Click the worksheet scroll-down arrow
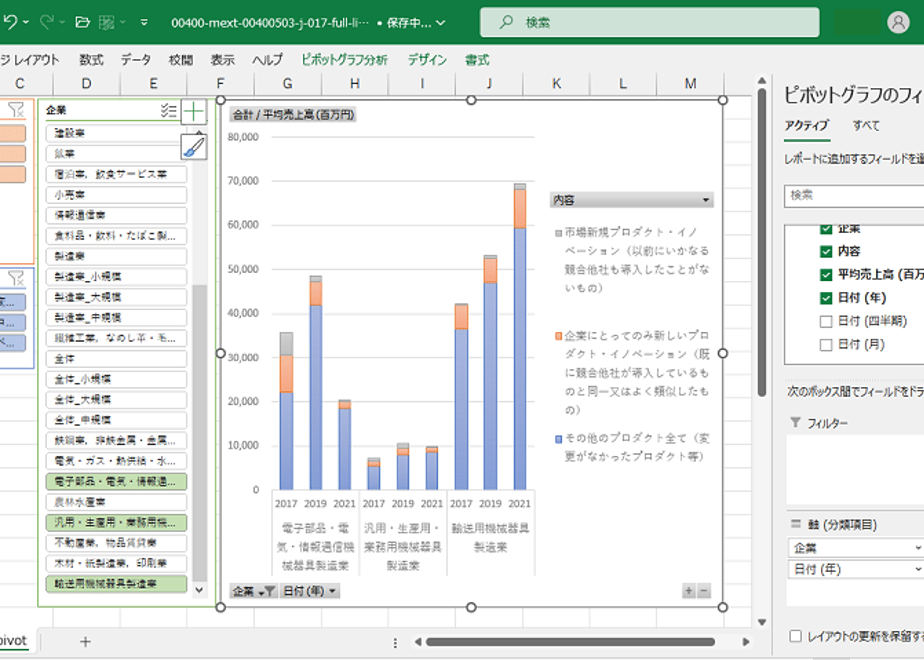Viewport: 924px width, 660px height. click(761, 622)
